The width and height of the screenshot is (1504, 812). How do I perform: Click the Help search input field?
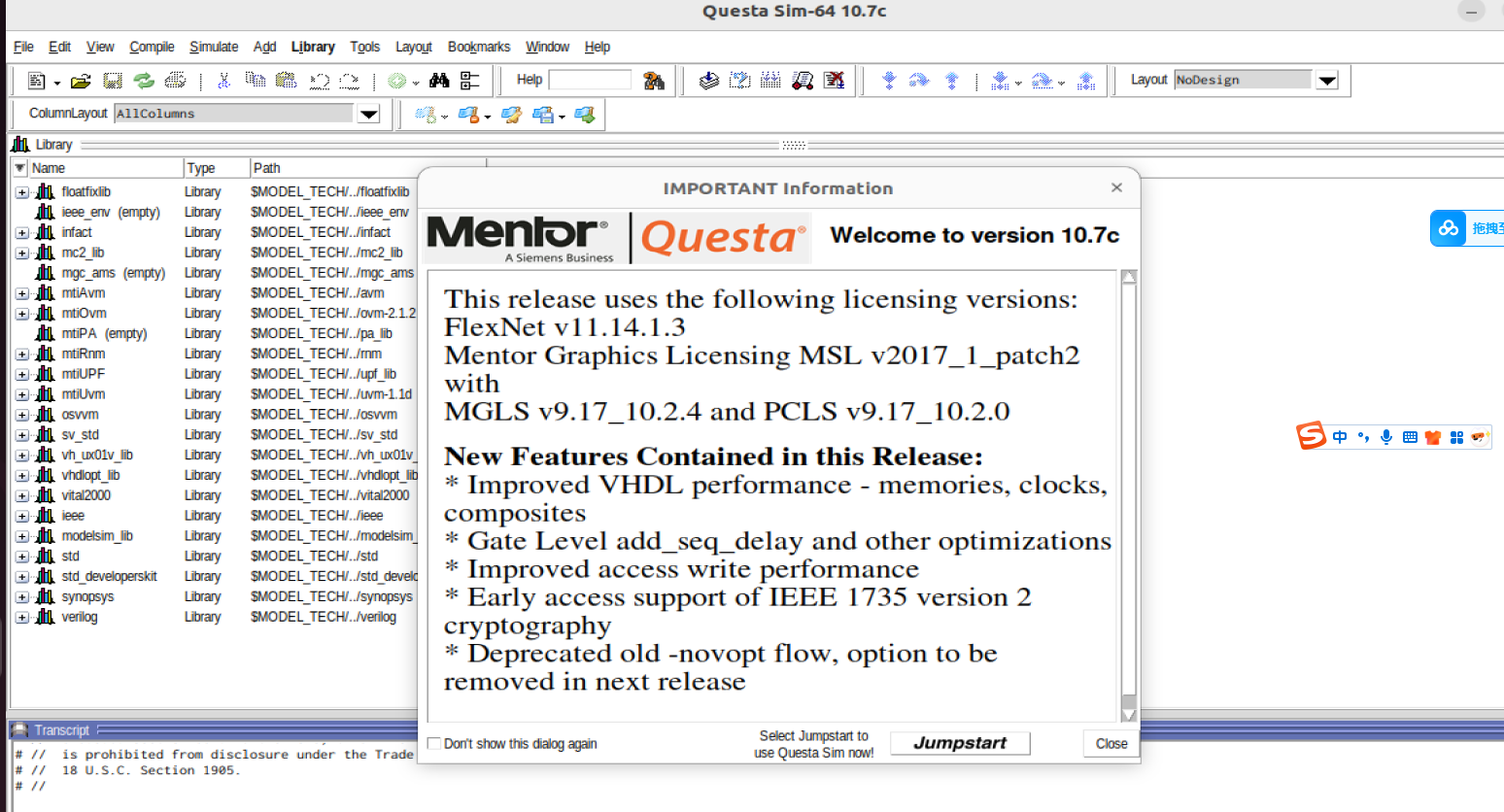[x=590, y=80]
